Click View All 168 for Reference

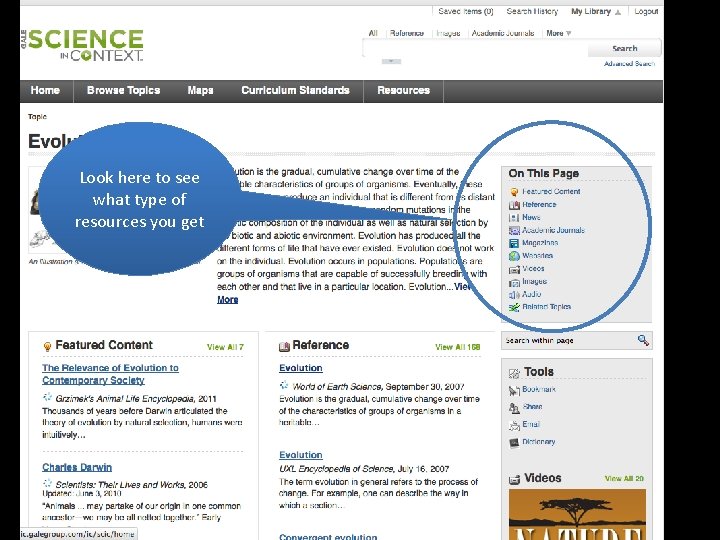click(x=457, y=347)
